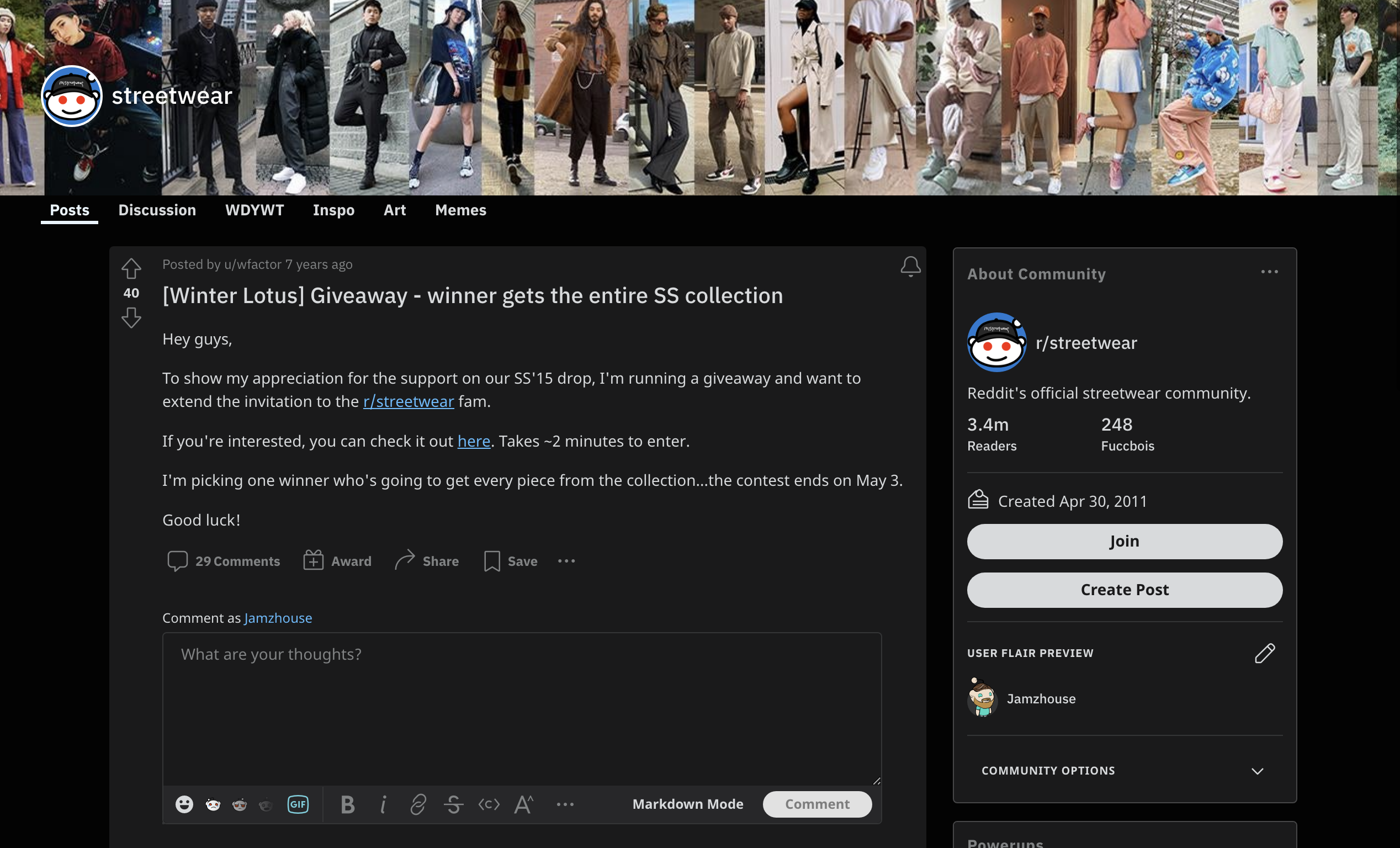Open the emoji picker smiley icon
This screenshot has width=1400, height=848.
(184, 804)
